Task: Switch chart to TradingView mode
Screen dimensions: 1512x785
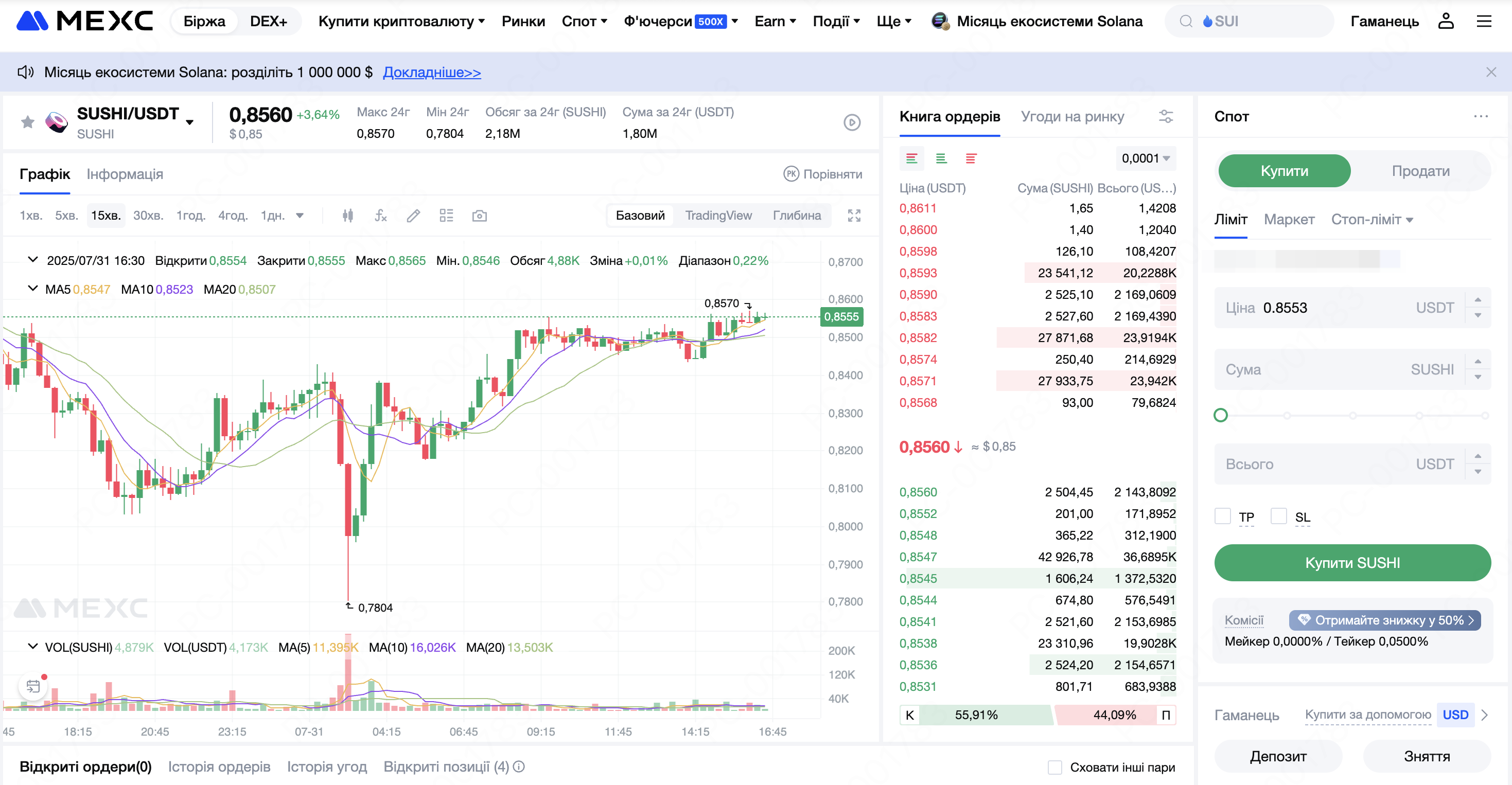Action: click(x=718, y=216)
